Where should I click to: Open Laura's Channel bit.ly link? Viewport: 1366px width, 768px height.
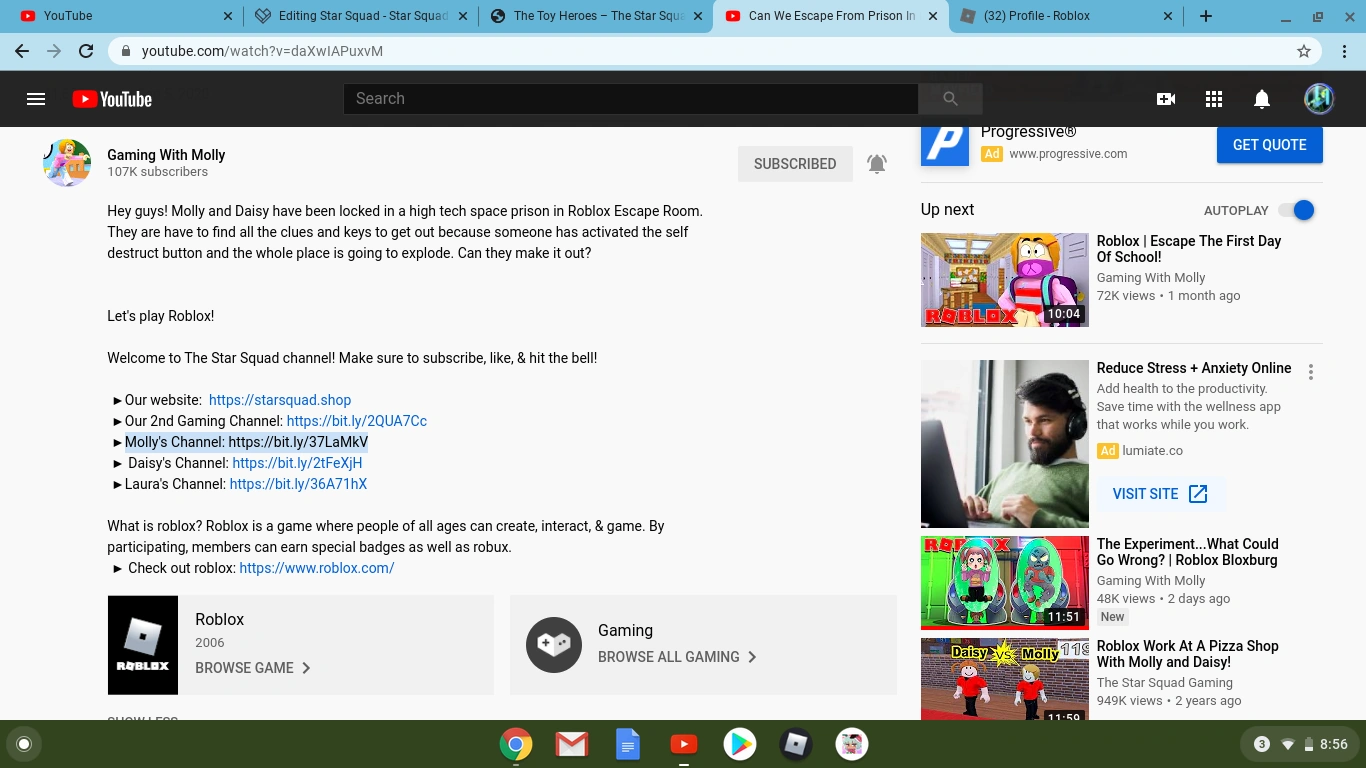[298, 484]
